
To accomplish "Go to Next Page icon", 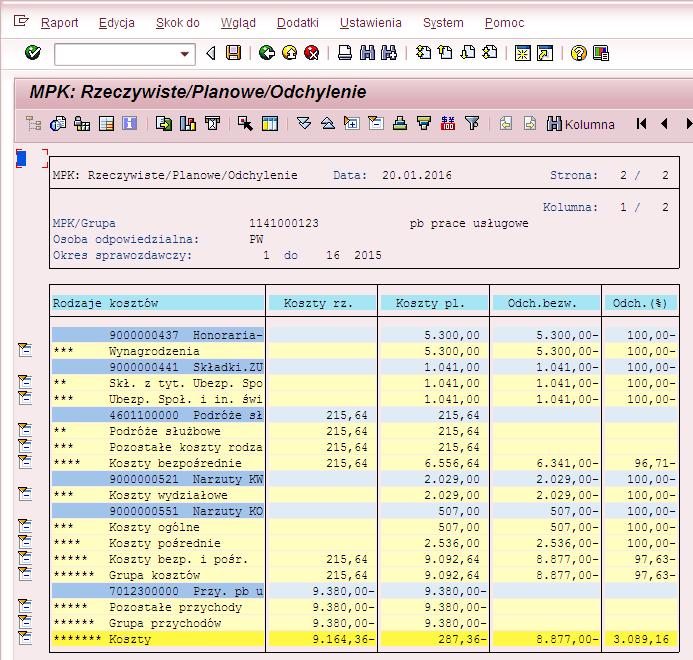I will [x=468, y=53].
